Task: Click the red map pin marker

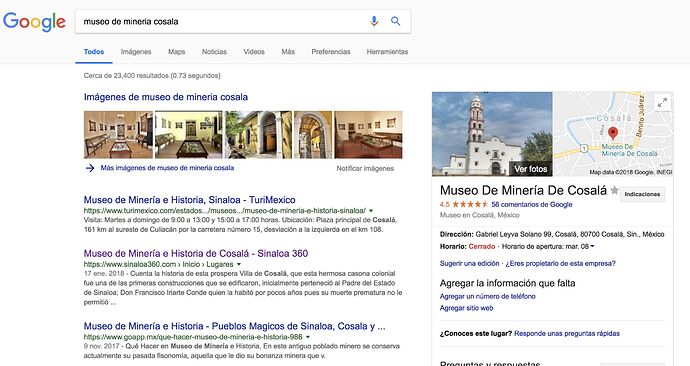Action: [613, 133]
